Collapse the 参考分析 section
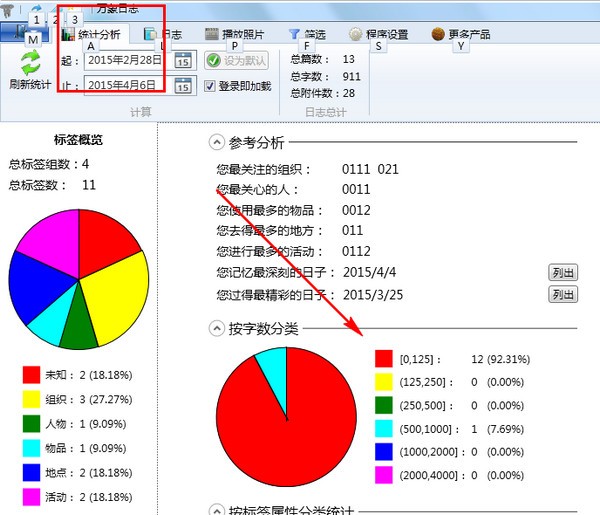This screenshot has height=515, width=600. point(217,142)
